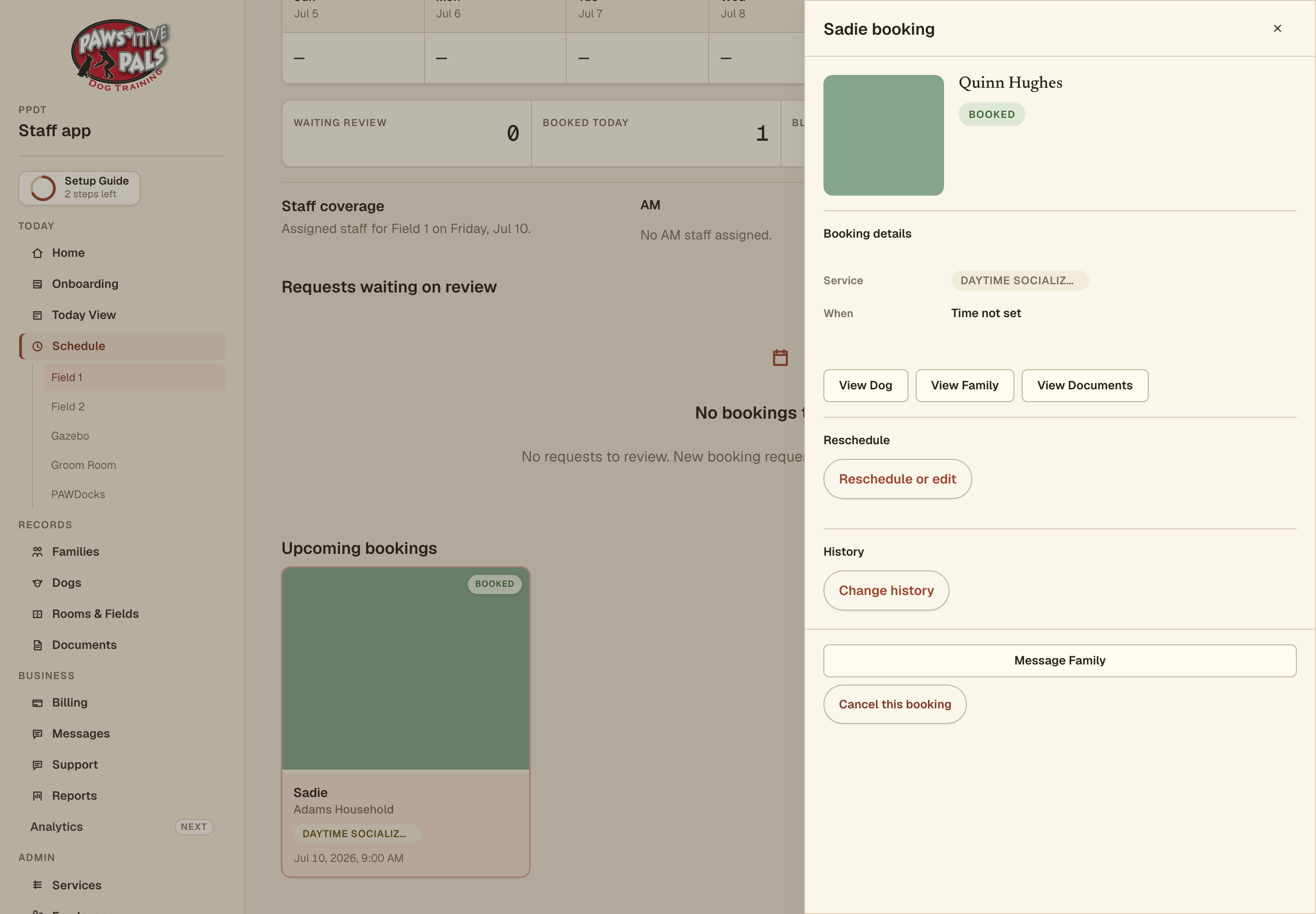The height and width of the screenshot is (914, 1316).
Task: Click the Today View icon
Action: click(x=37, y=315)
